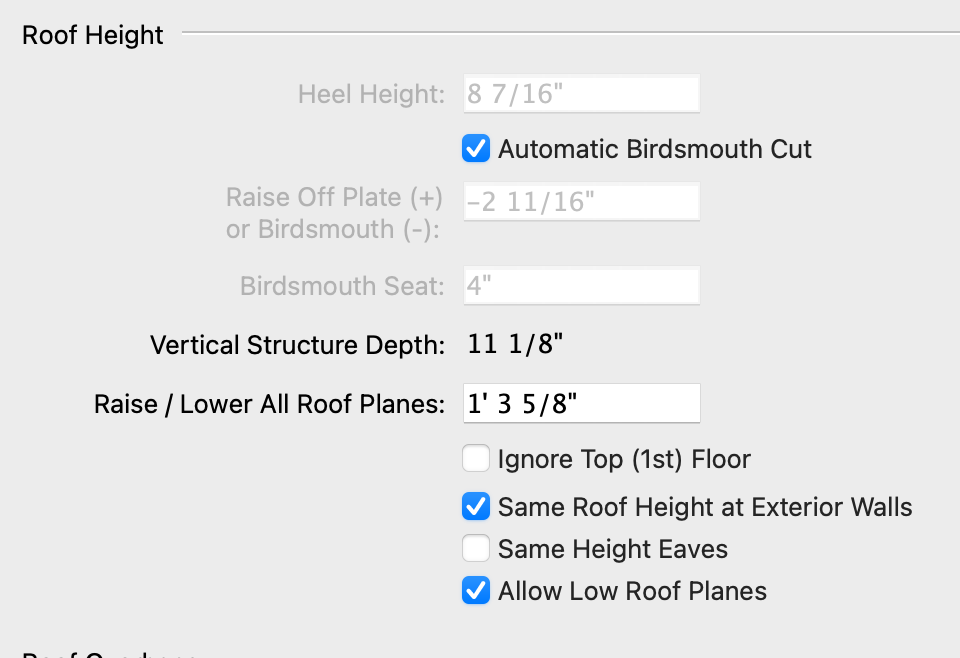960x658 pixels.
Task: Click the Heel Height input field
Action: [x=581, y=95]
